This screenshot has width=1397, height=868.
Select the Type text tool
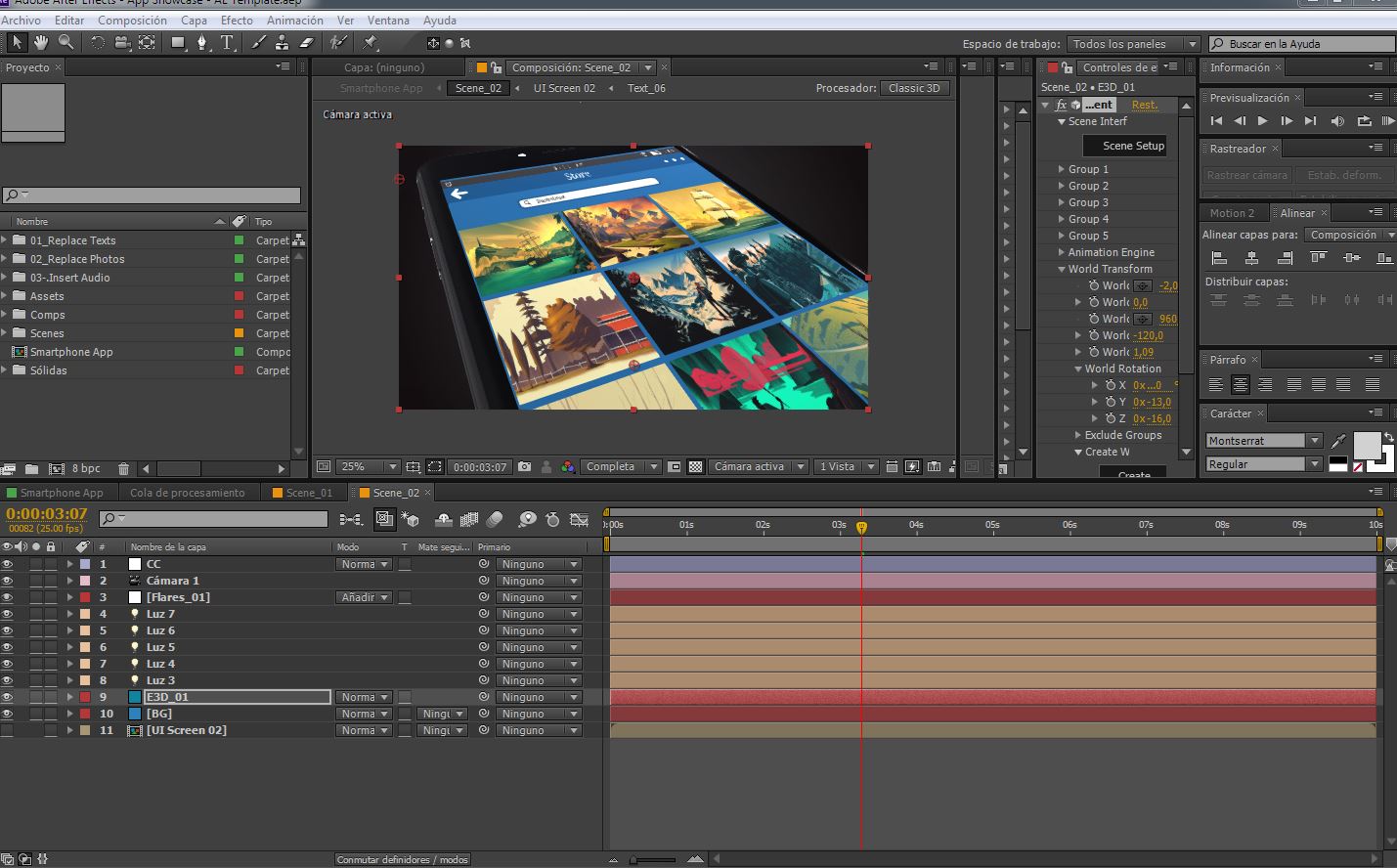point(227,42)
